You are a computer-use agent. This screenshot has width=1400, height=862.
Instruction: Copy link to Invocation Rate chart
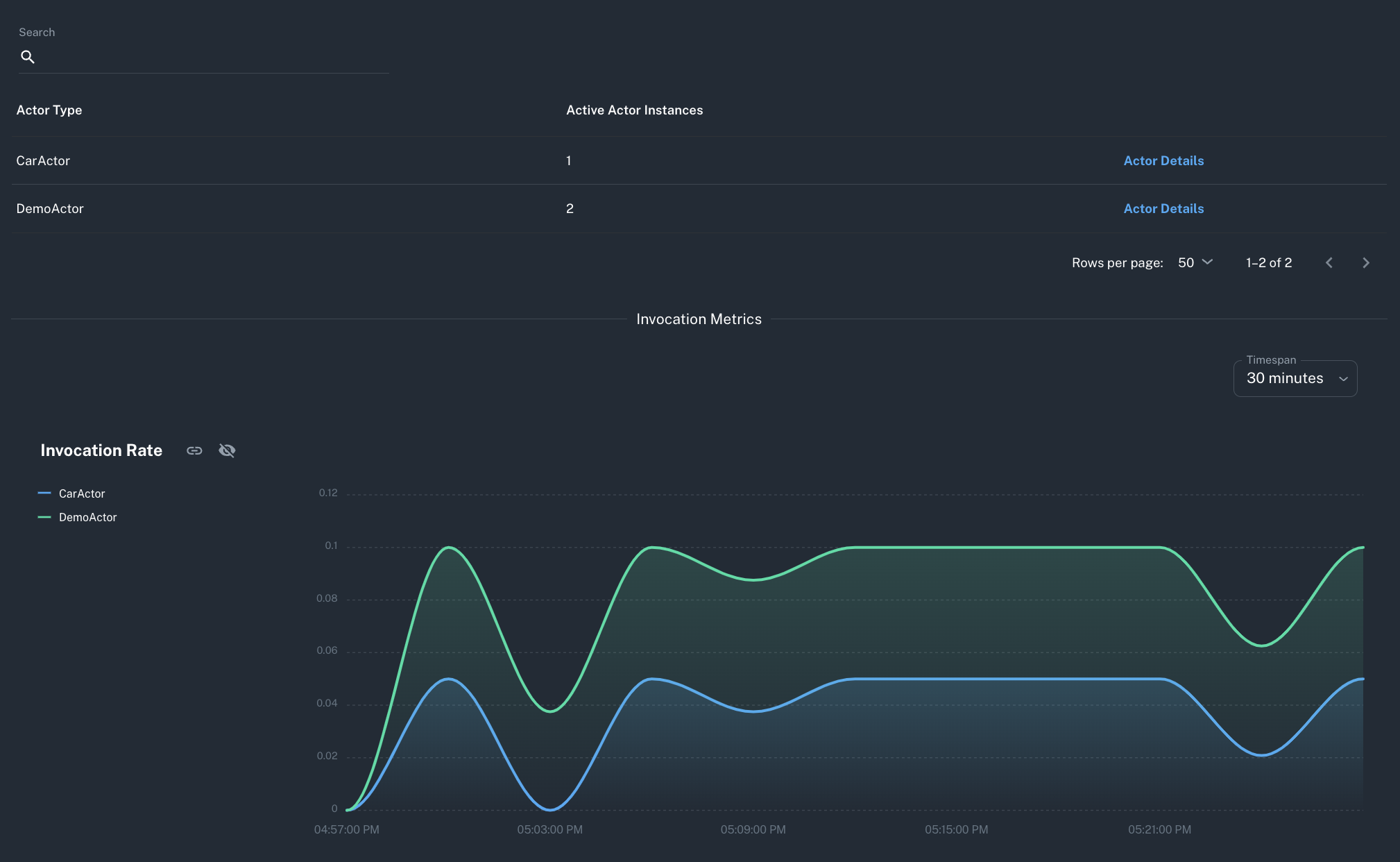(x=194, y=450)
